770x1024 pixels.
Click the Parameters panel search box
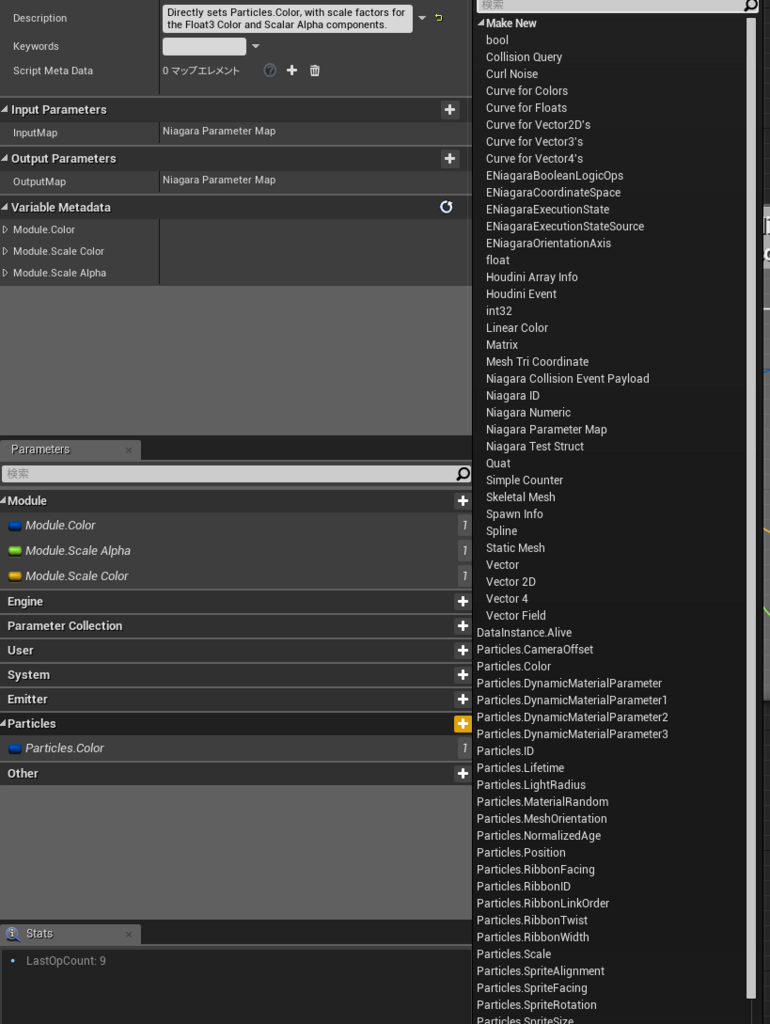point(229,473)
